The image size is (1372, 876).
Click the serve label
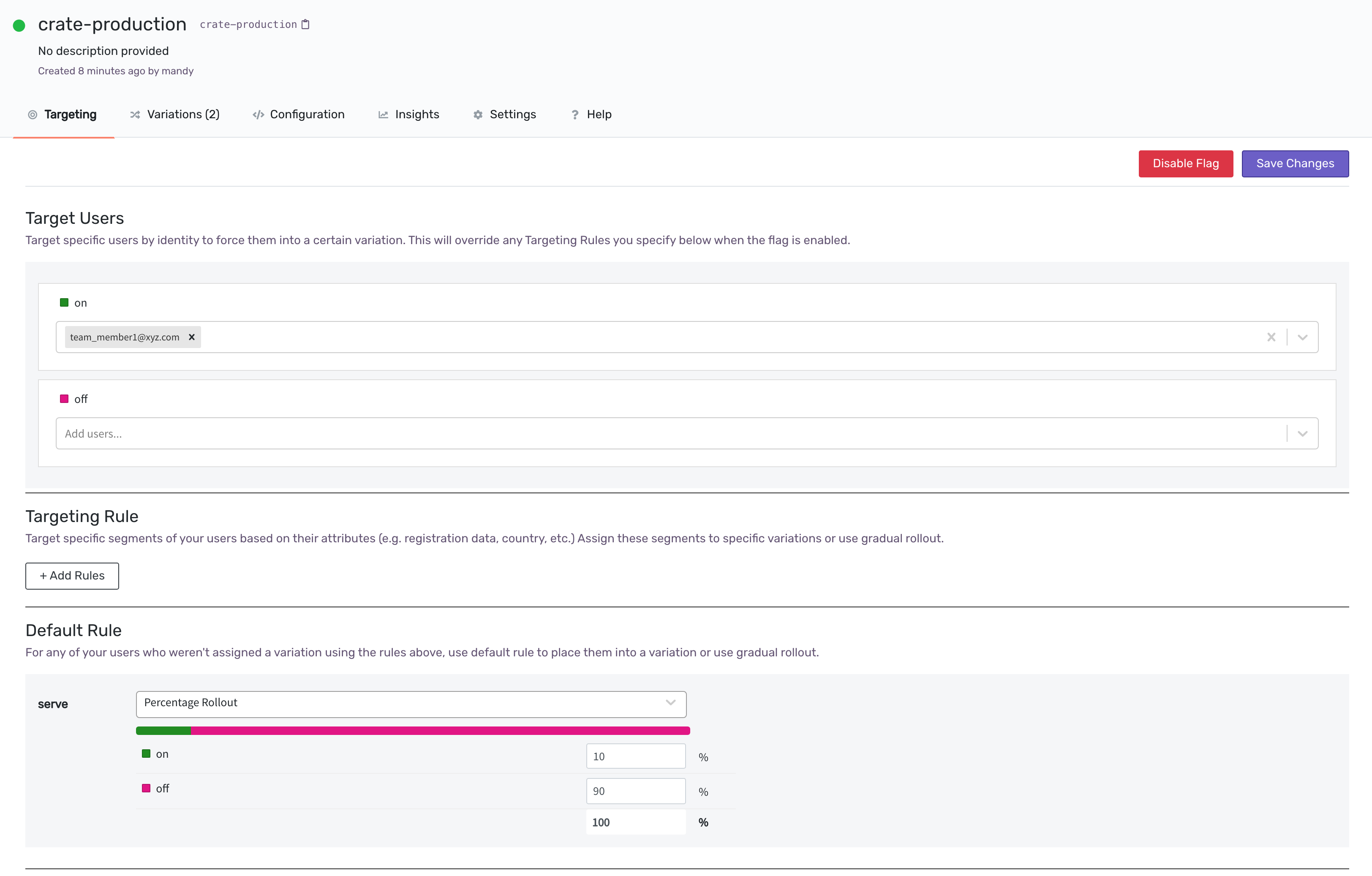(x=53, y=705)
